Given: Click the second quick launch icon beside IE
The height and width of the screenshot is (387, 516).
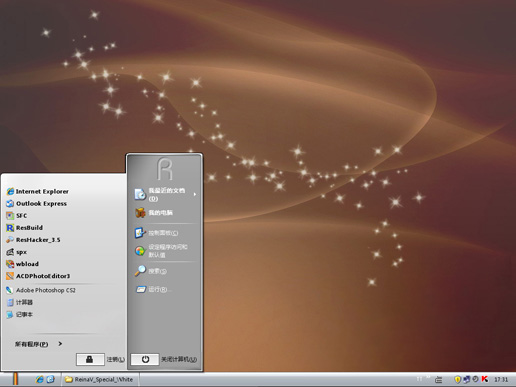Looking at the screenshot, I should click(51, 379).
